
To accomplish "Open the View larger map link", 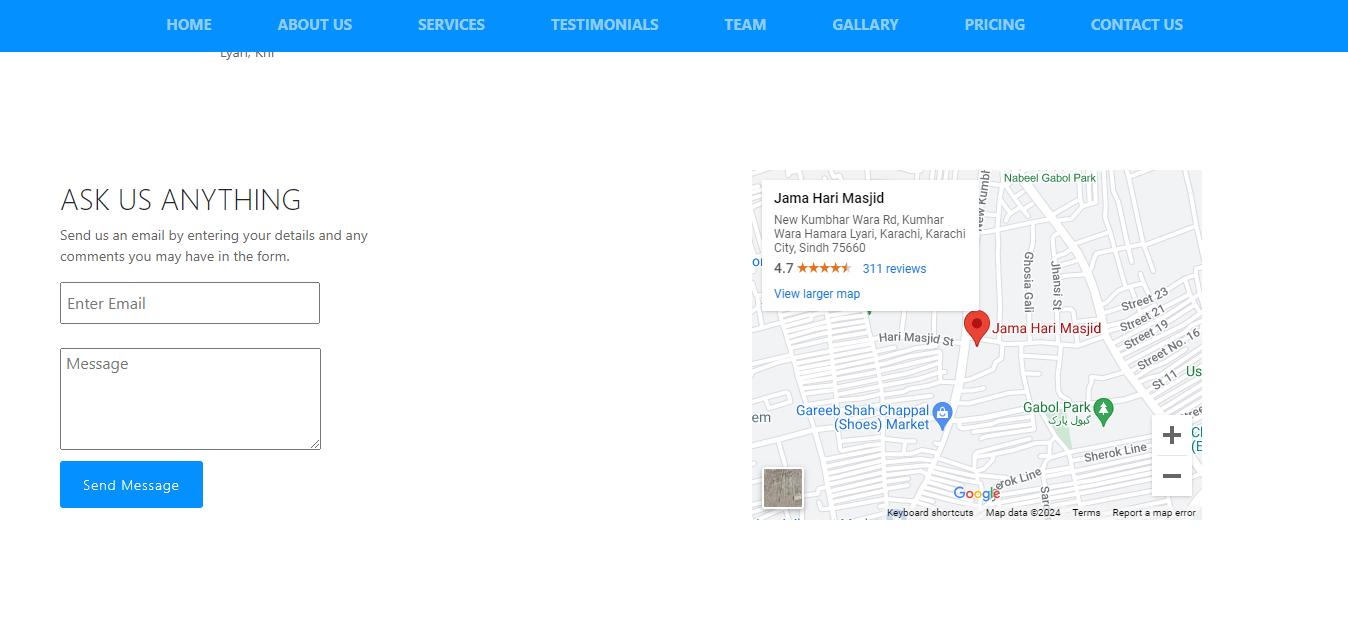I will pyautogui.click(x=817, y=294).
